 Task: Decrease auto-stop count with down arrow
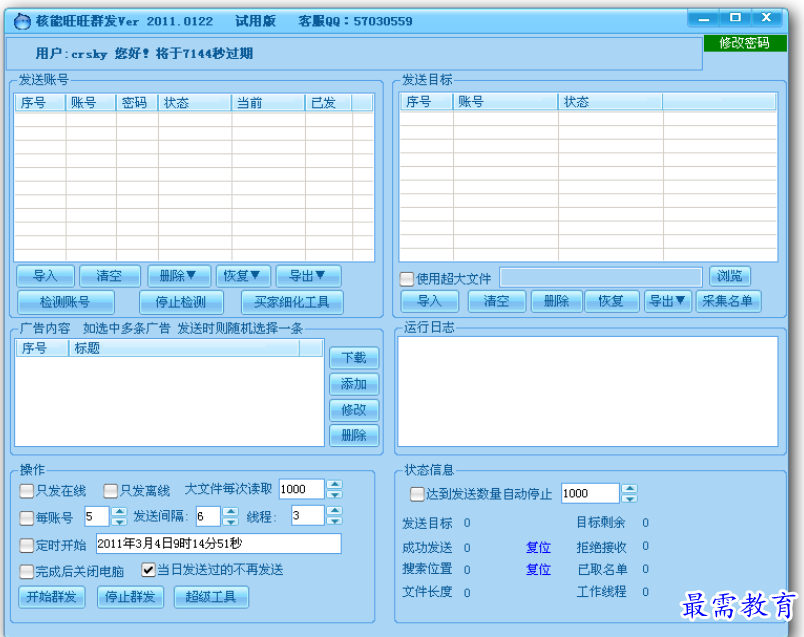click(630, 499)
